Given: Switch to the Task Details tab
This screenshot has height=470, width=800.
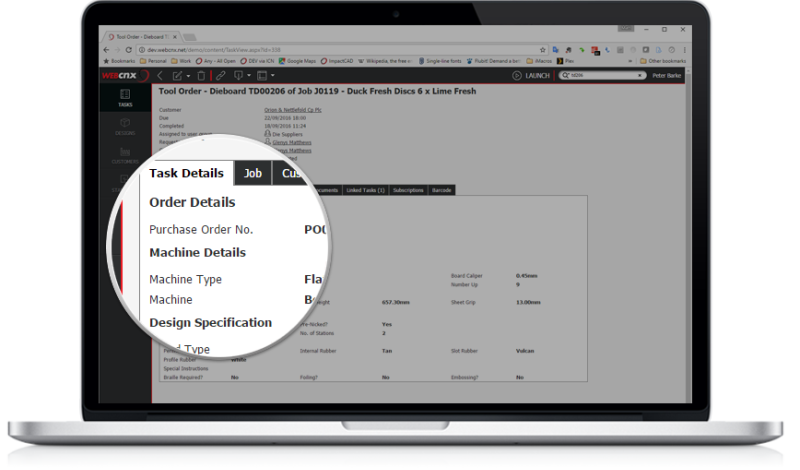Looking at the screenshot, I should click(186, 173).
